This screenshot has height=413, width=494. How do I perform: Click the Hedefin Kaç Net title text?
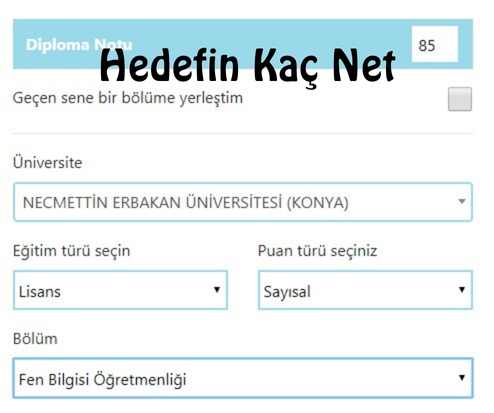(x=248, y=66)
